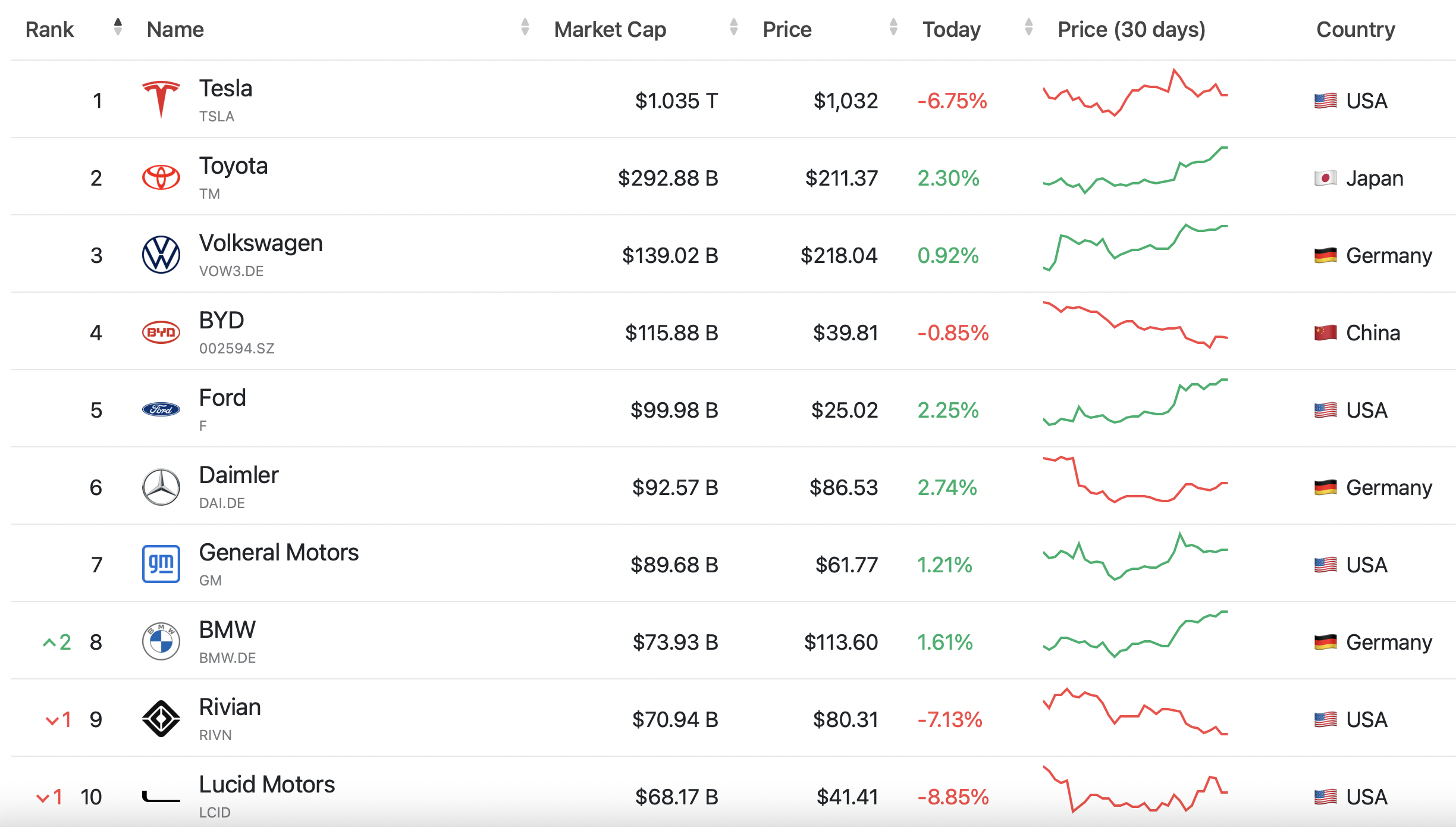Click the China flag in BYD row
Viewport: 1456px width, 827px height.
[1326, 333]
